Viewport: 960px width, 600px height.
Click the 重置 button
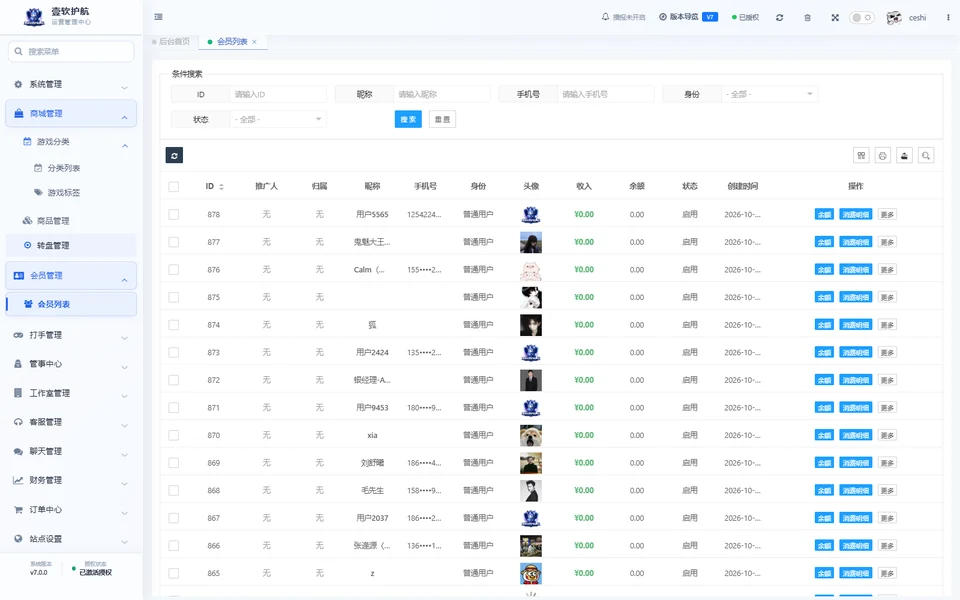point(442,119)
